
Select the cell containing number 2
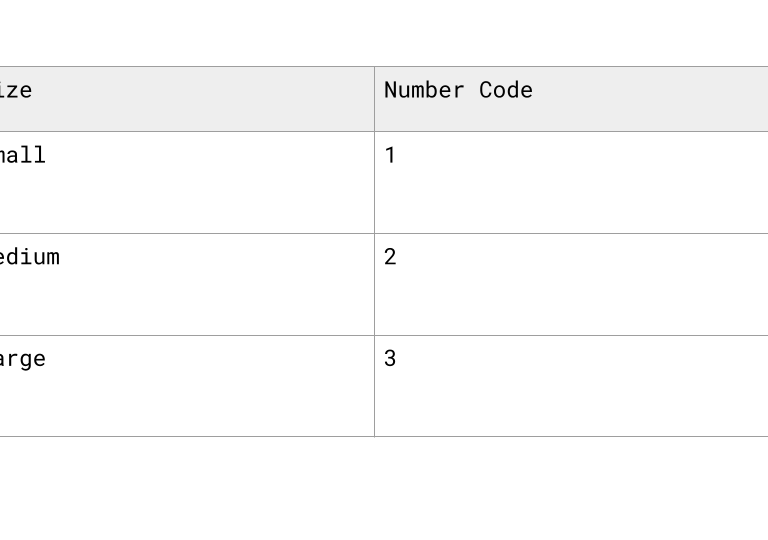tap(570, 284)
